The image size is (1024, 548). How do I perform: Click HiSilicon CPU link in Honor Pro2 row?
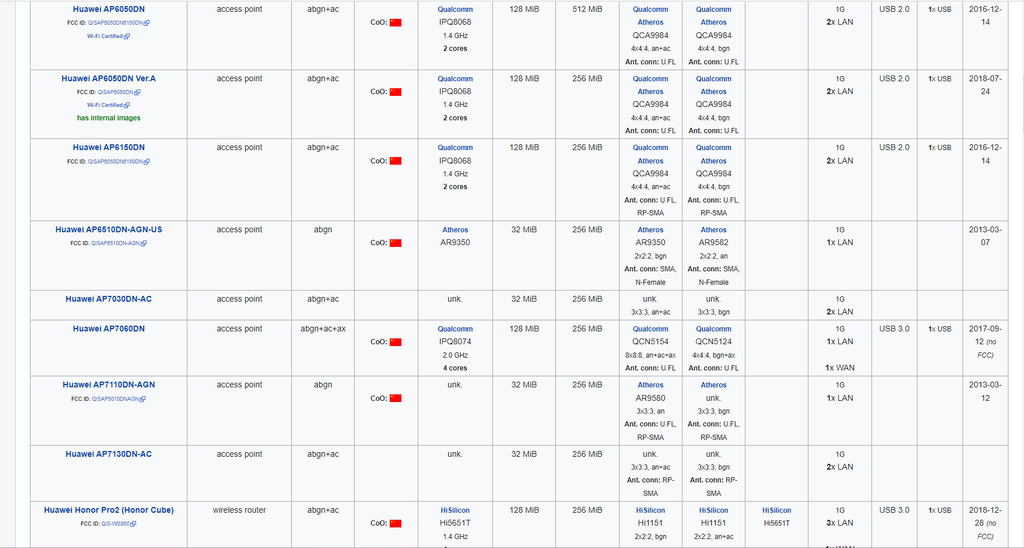(x=455, y=510)
